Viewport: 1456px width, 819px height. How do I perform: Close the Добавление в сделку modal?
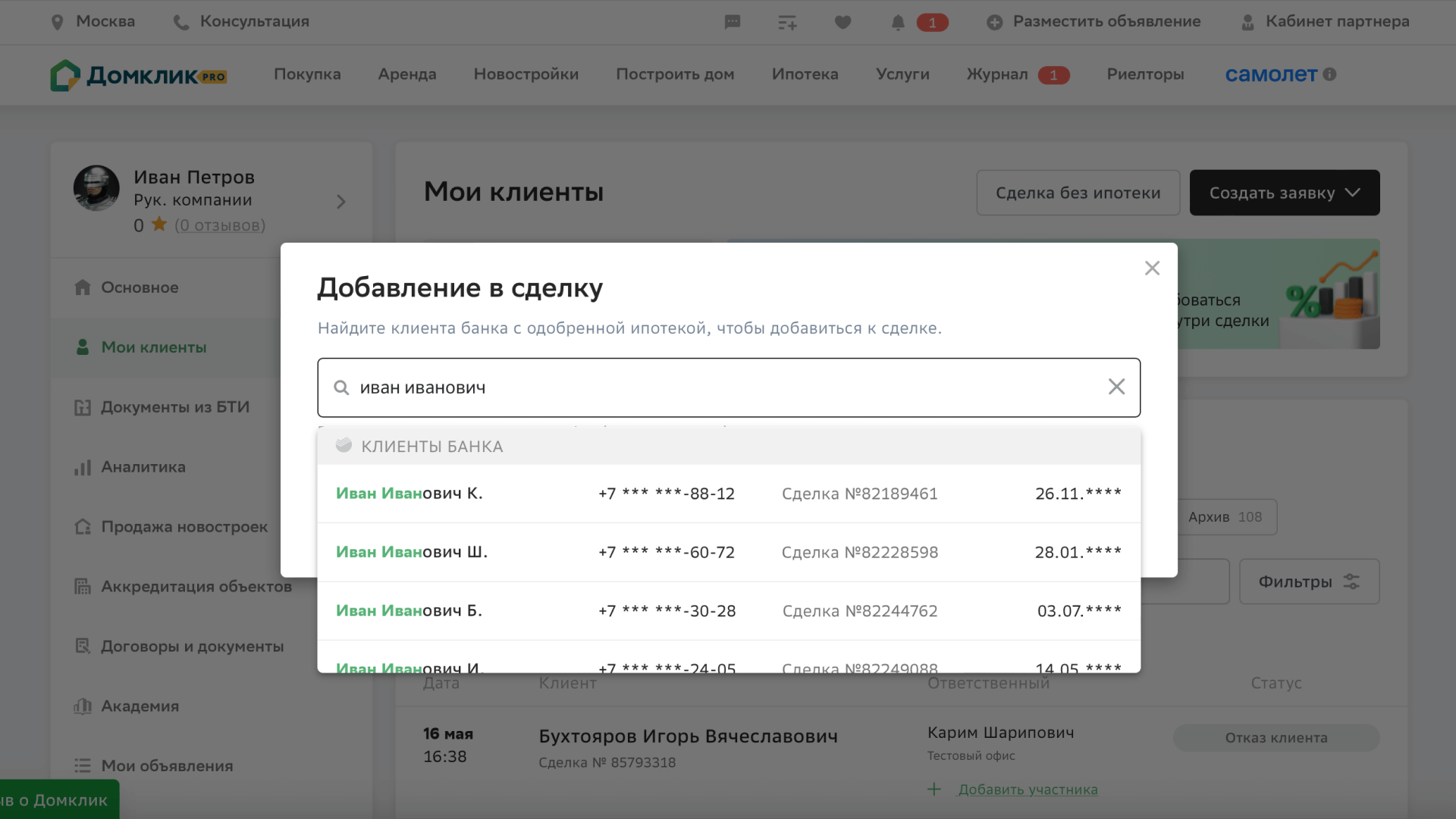tap(1152, 268)
